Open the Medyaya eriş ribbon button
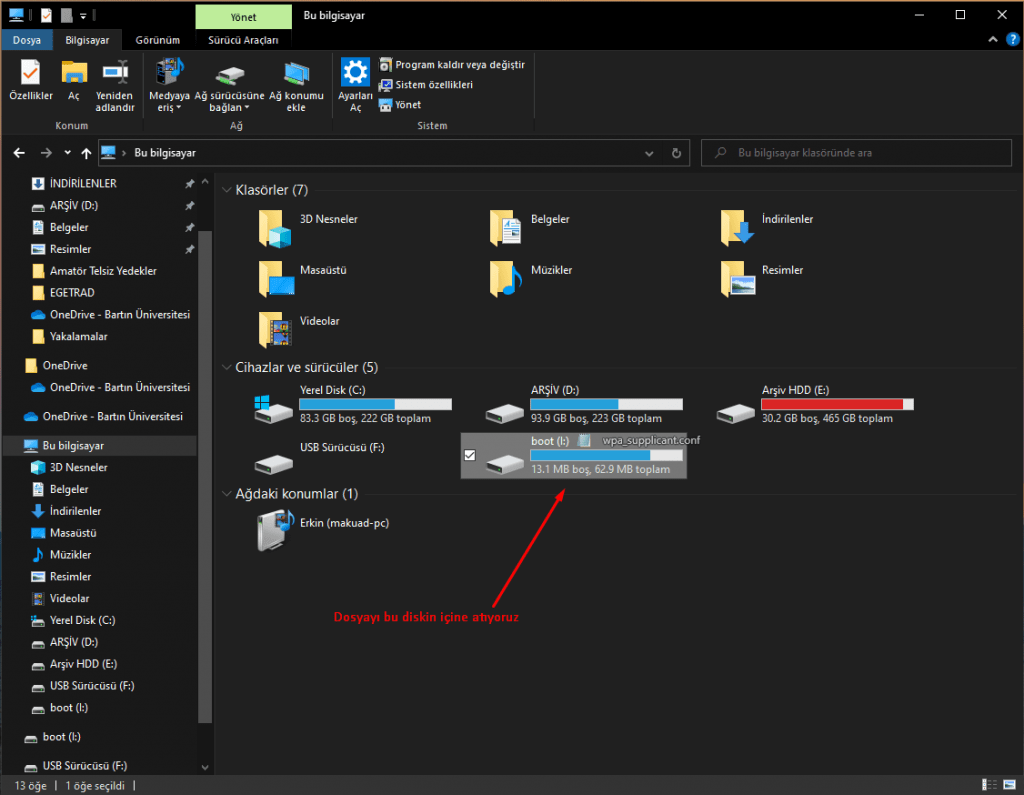Viewport: 1024px width, 795px height. [169, 78]
